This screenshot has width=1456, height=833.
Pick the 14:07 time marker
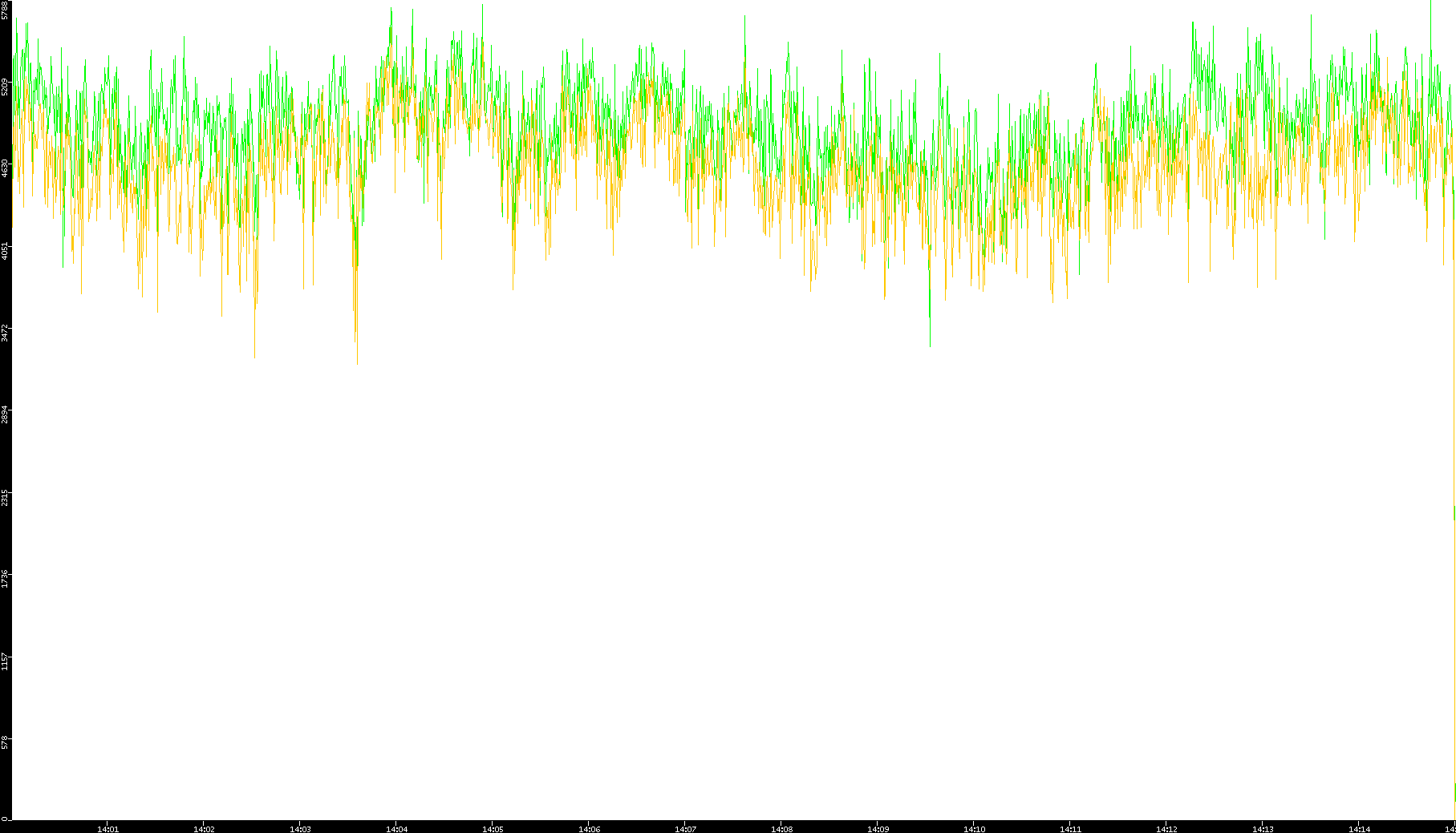pos(685,829)
